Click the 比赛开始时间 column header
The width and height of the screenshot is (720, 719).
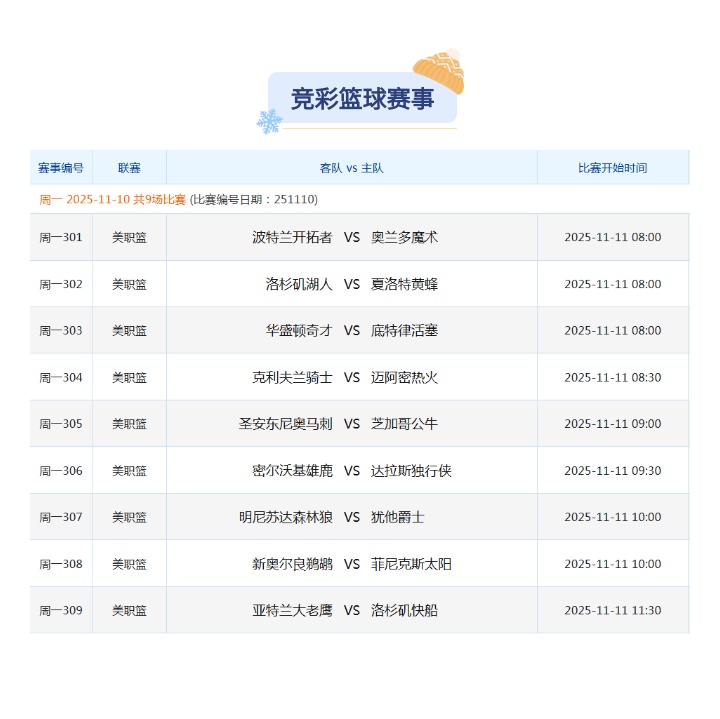612,168
